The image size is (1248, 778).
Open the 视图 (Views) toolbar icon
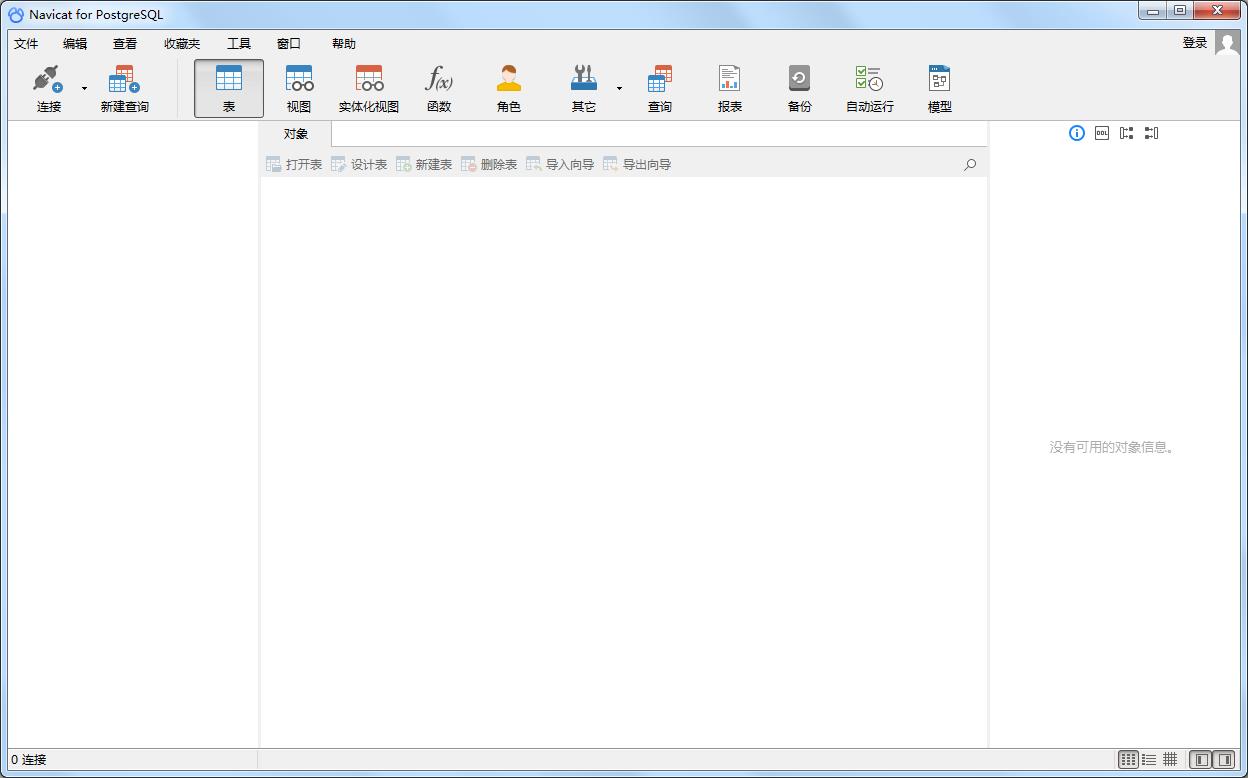299,88
